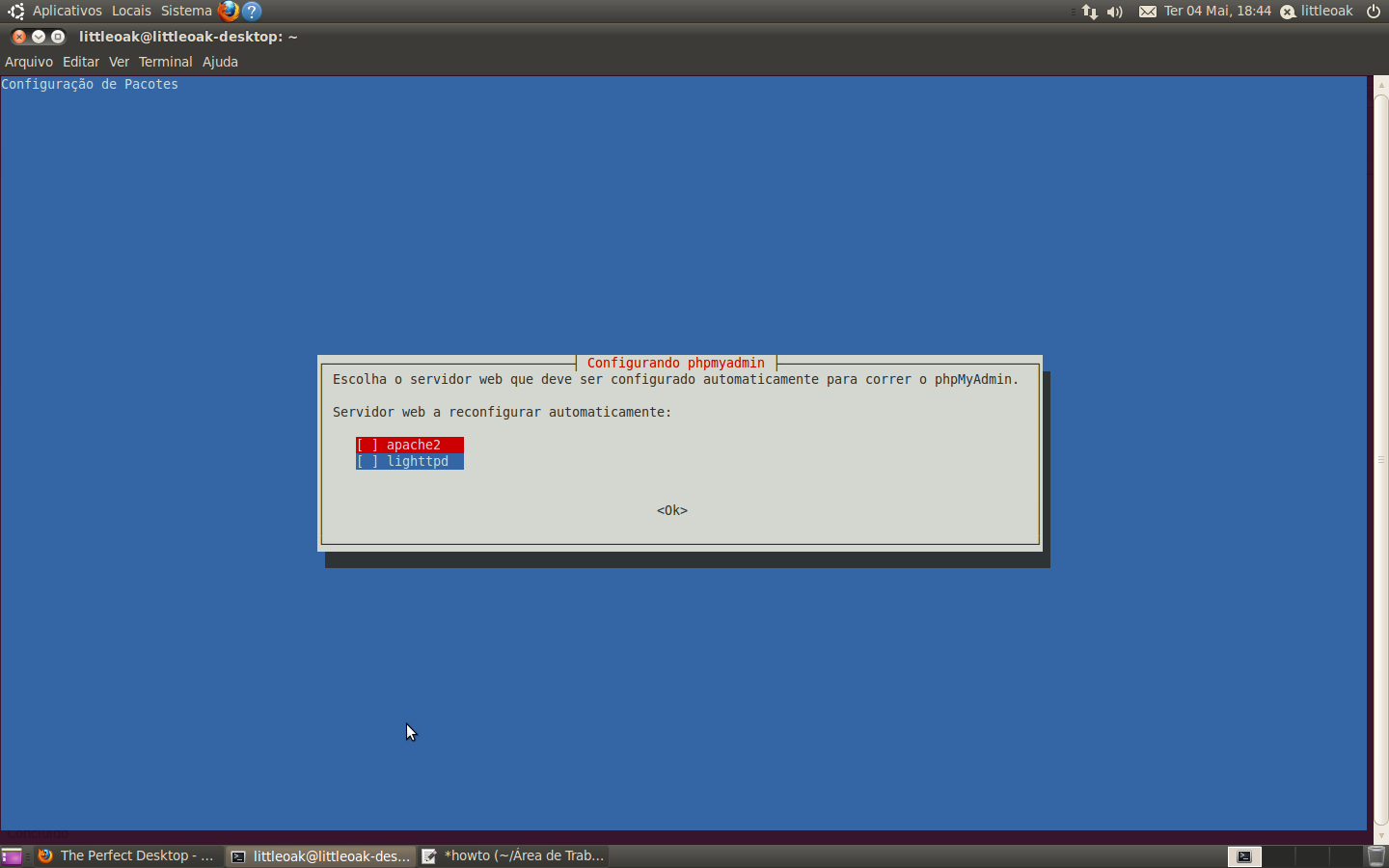Open the Ajuda menu
Viewport: 1389px width, 868px height.
[x=220, y=62]
